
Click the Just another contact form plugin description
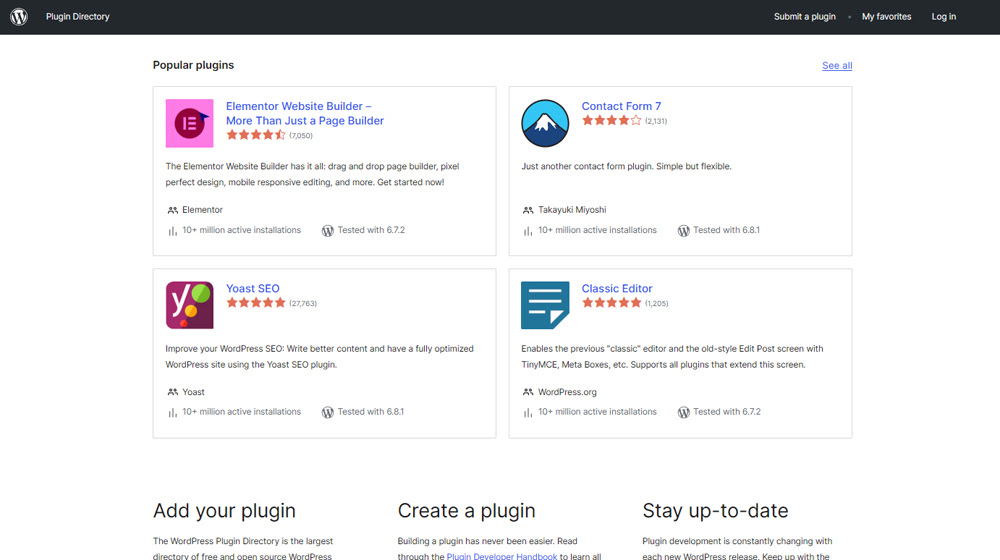pyautogui.click(x=626, y=166)
